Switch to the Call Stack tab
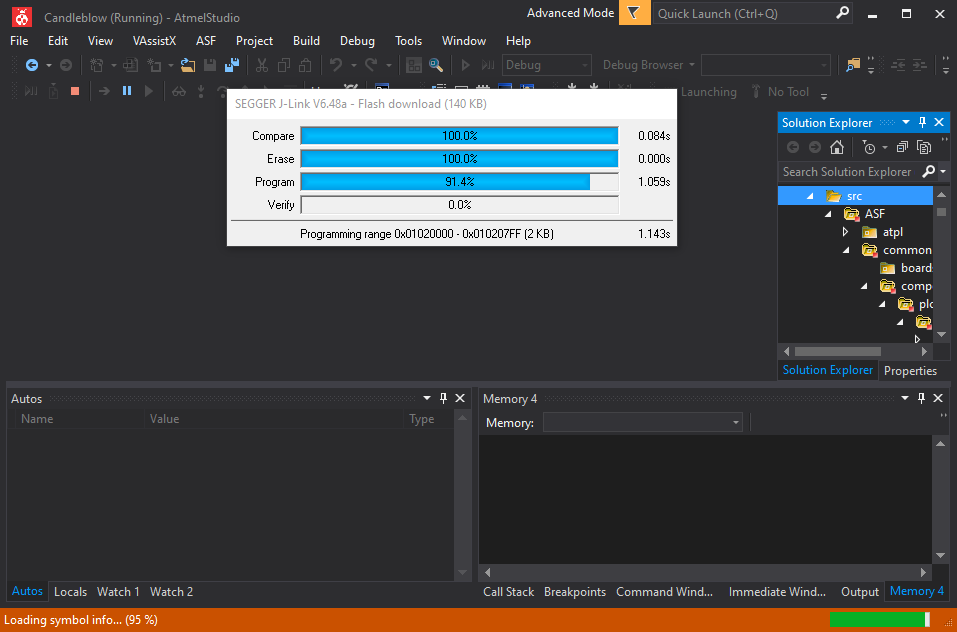 point(508,592)
